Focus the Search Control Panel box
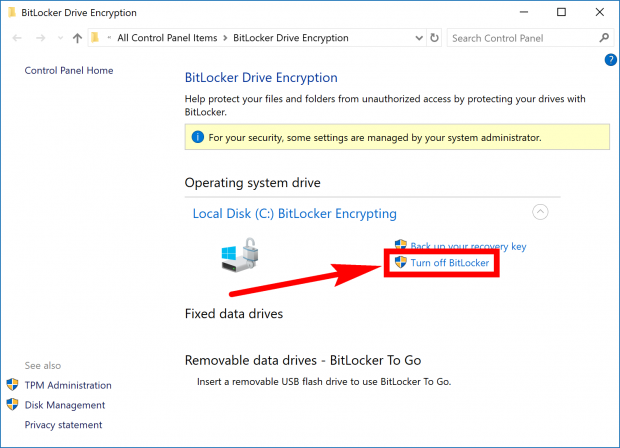The image size is (620, 448). [x=520, y=38]
